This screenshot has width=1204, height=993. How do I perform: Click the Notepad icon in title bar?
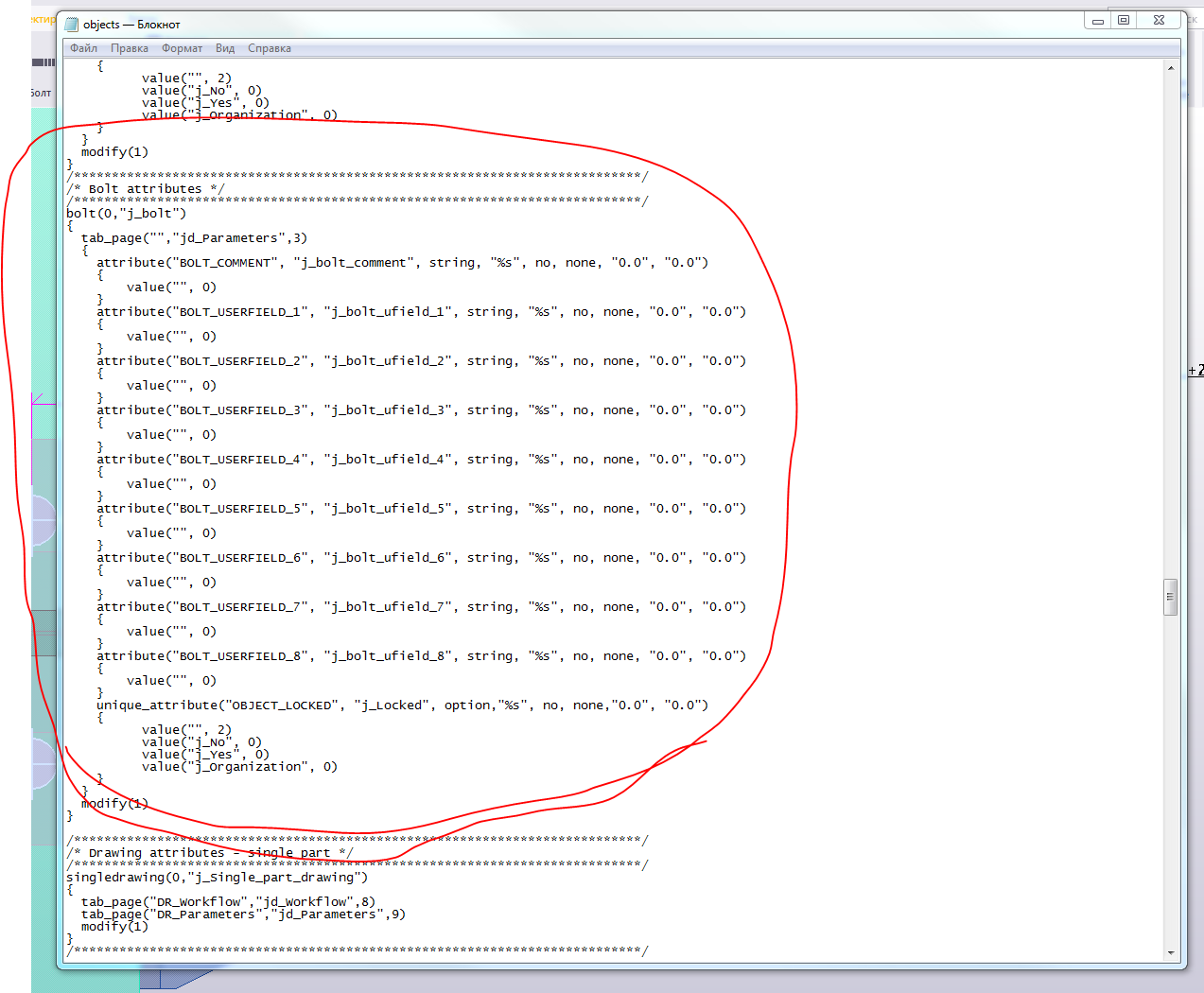click(x=72, y=25)
